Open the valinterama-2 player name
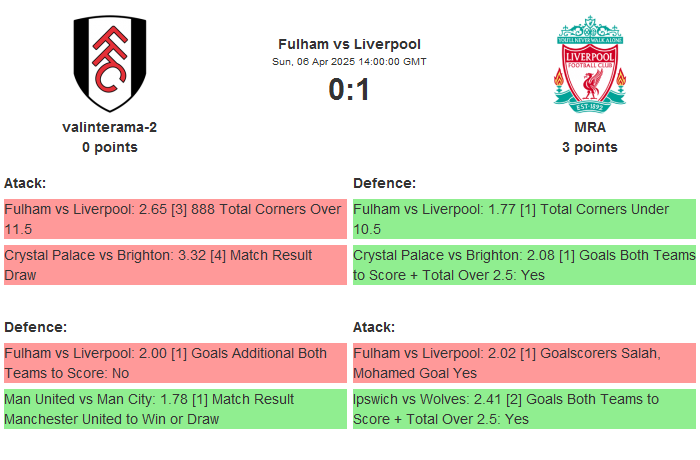 110,127
